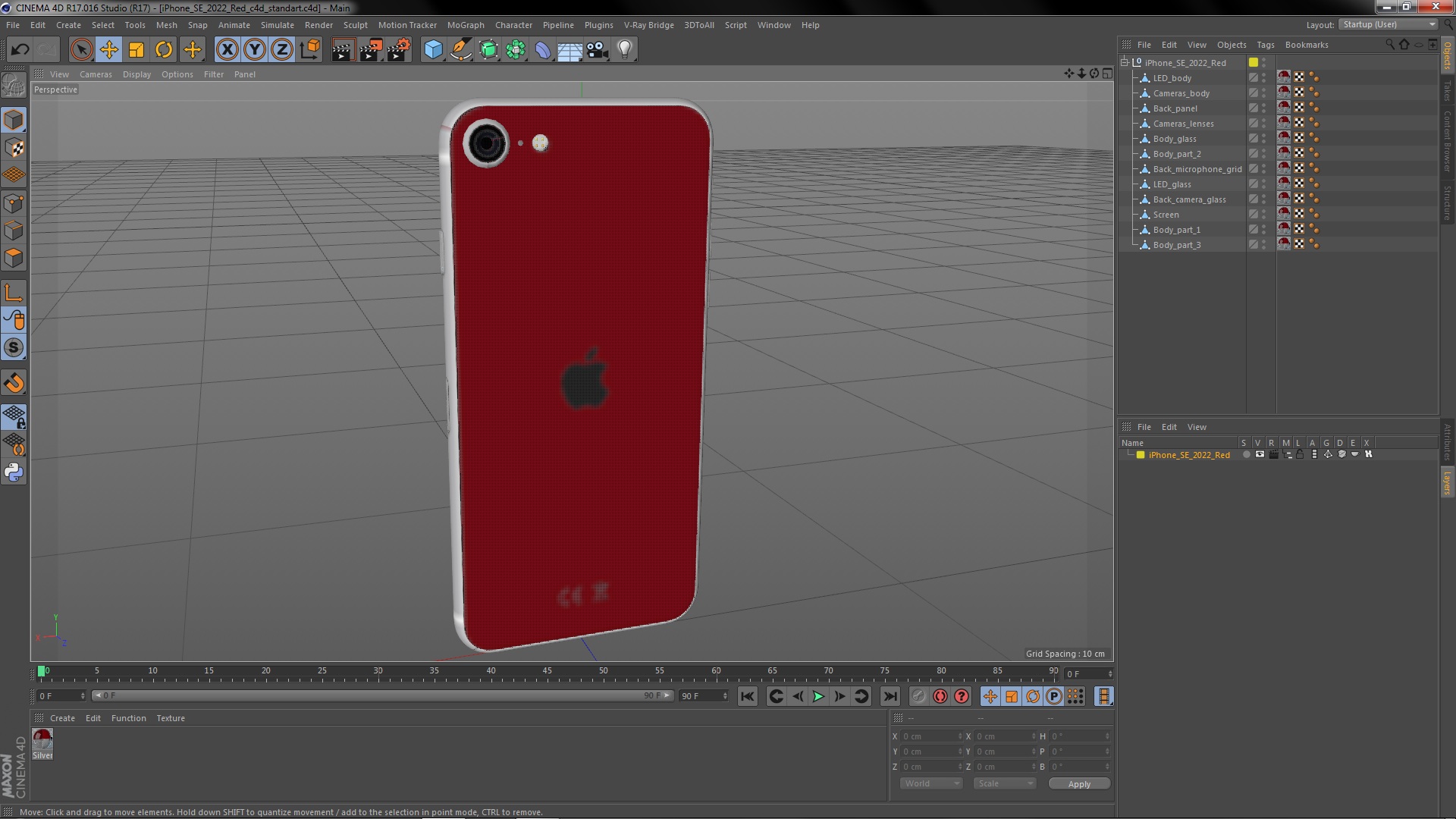This screenshot has height=819, width=1456.
Task: Add a Subdivision Surface generator
Action: pyautogui.click(x=488, y=50)
